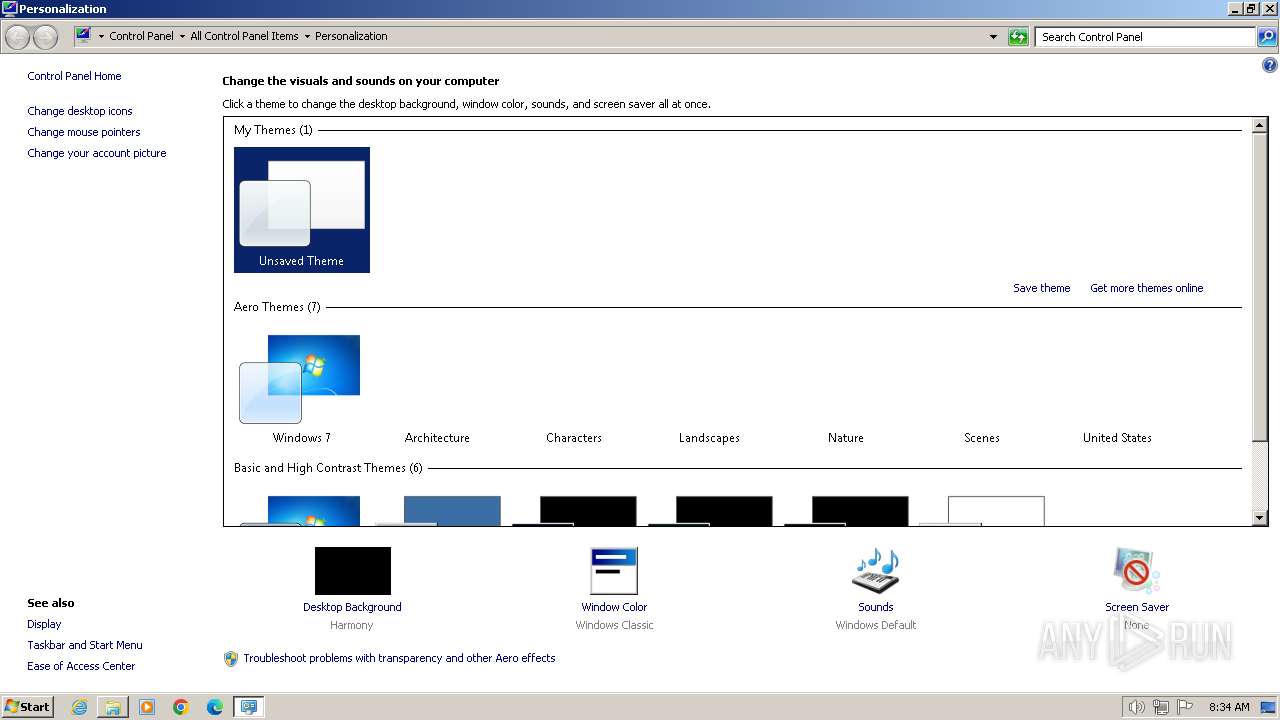Expand the root dropdown before Control Panel
The height and width of the screenshot is (720, 1280).
pyautogui.click(x=101, y=36)
